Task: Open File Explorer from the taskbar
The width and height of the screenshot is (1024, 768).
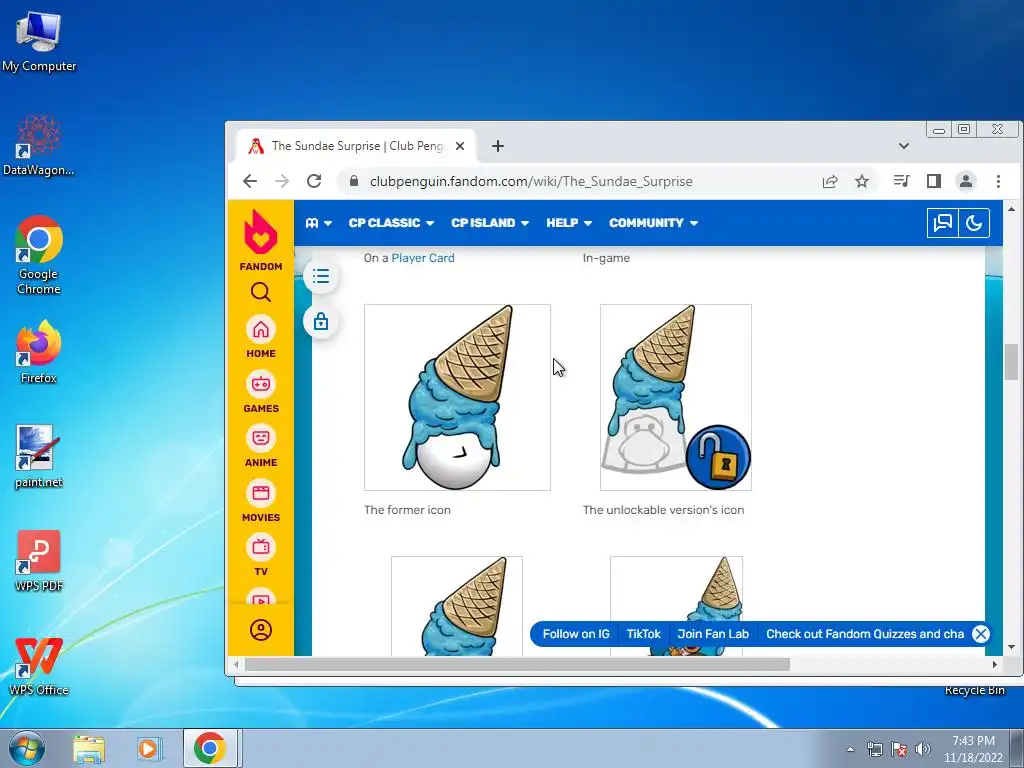Action: (x=89, y=748)
